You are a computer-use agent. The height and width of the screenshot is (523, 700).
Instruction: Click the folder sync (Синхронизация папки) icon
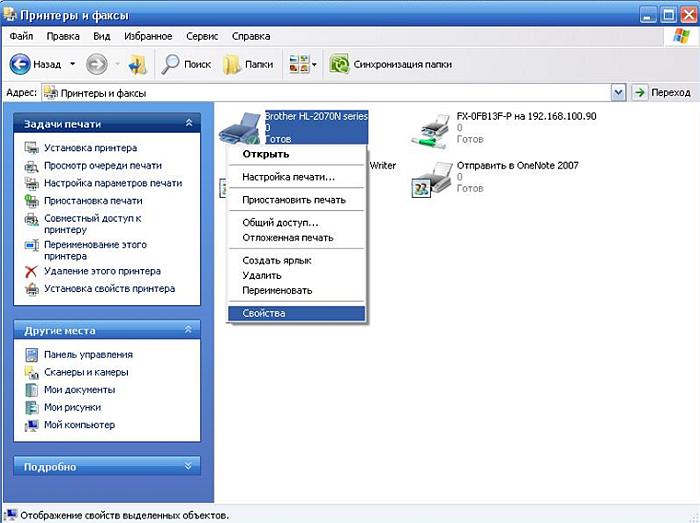[x=340, y=64]
